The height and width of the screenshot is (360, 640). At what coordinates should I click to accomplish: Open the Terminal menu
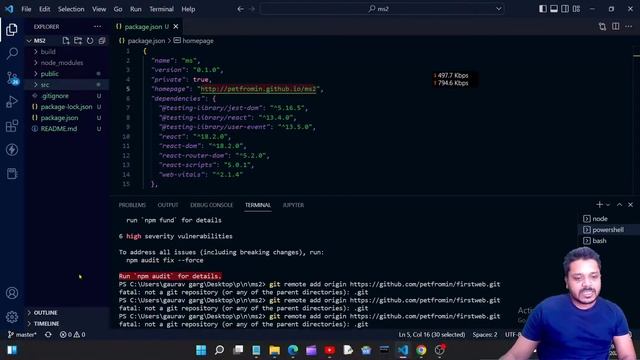(161, 9)
